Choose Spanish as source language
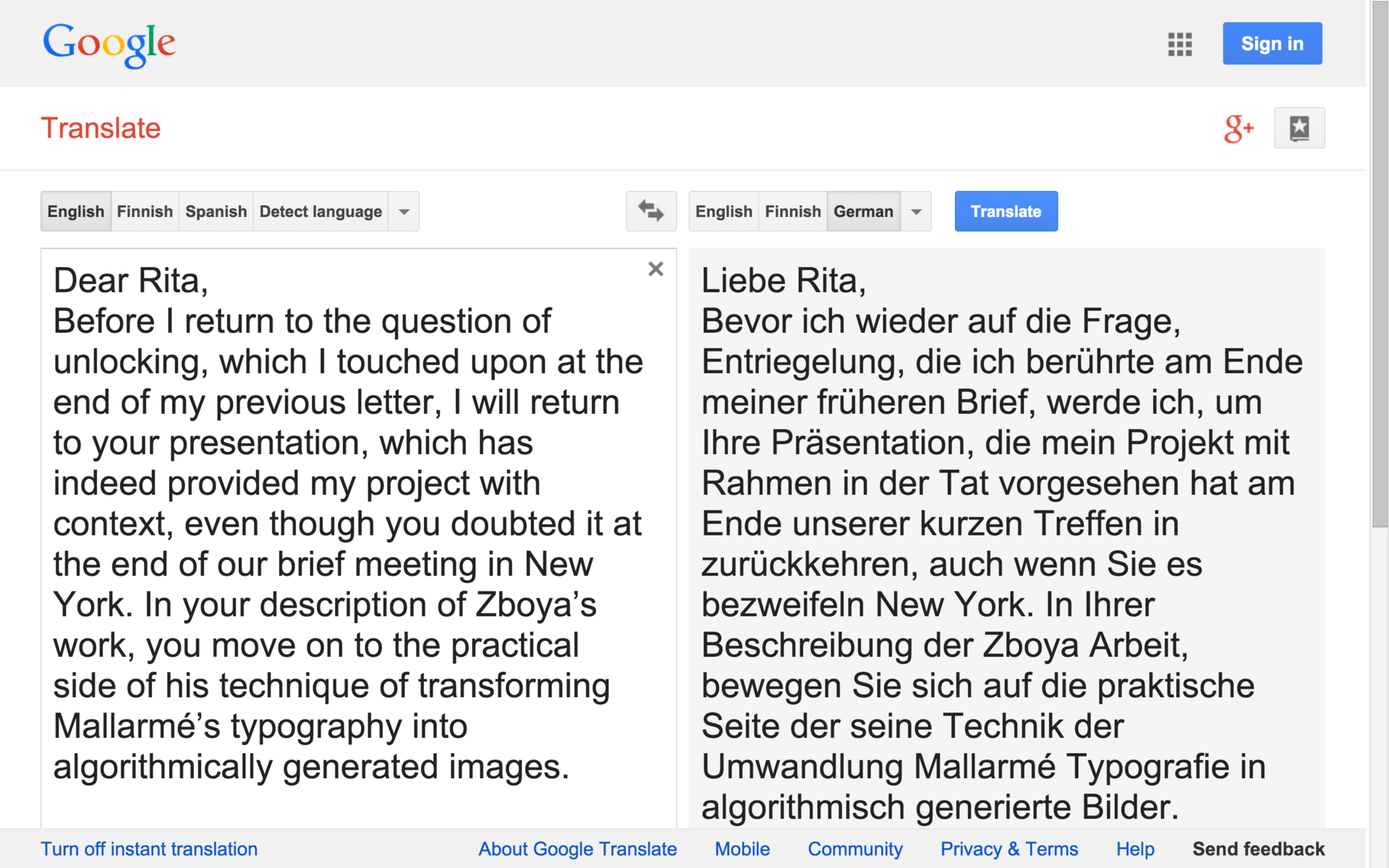The width and height of the screenshot is (1389, 868). 216,211
